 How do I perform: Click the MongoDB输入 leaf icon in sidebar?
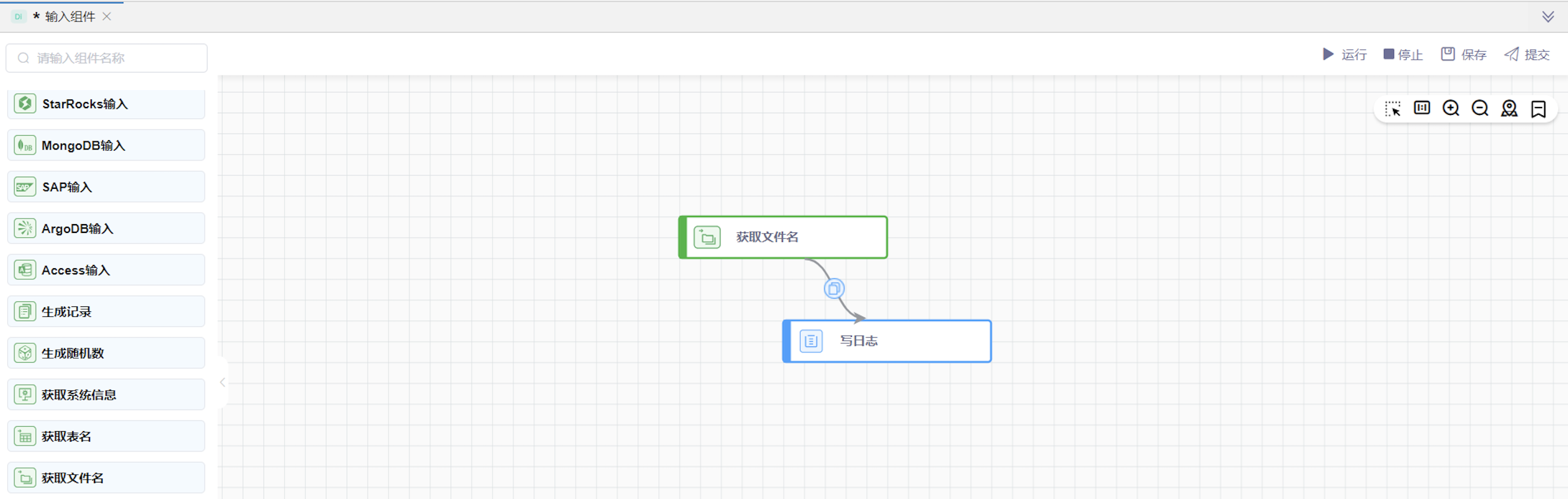25,145
